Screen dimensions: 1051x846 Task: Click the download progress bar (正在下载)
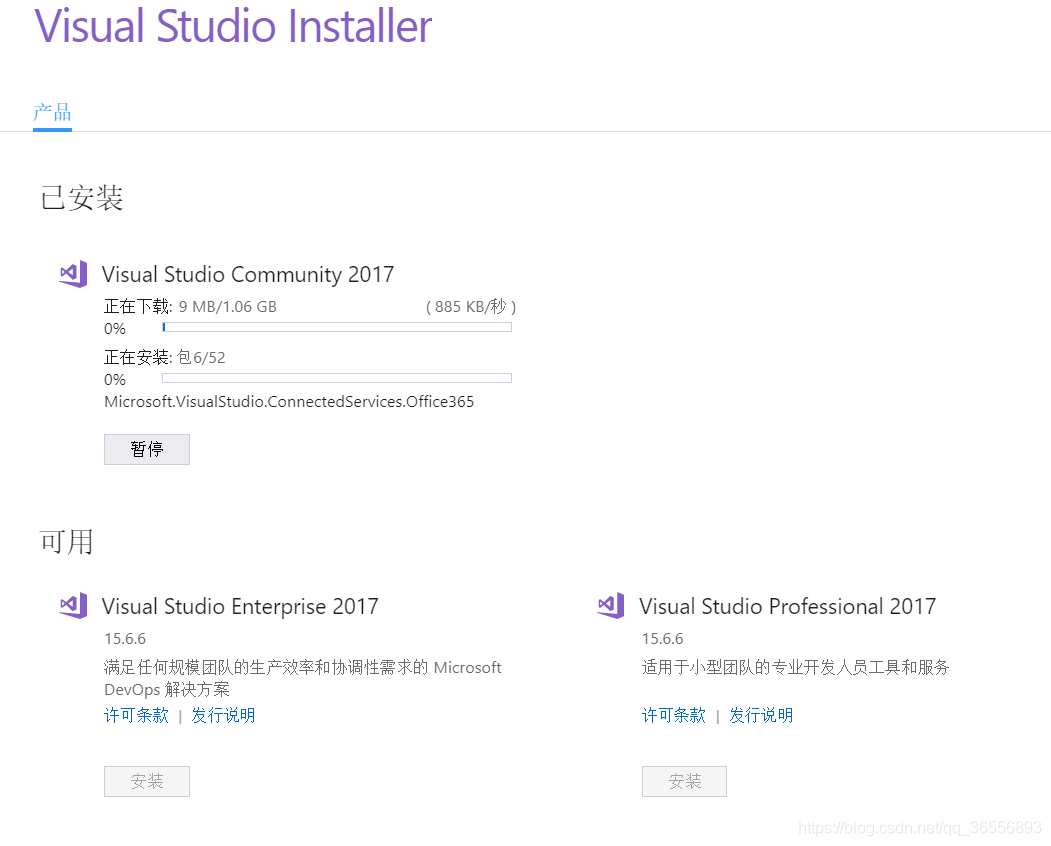pyautogui.click(x=336, y=327)
